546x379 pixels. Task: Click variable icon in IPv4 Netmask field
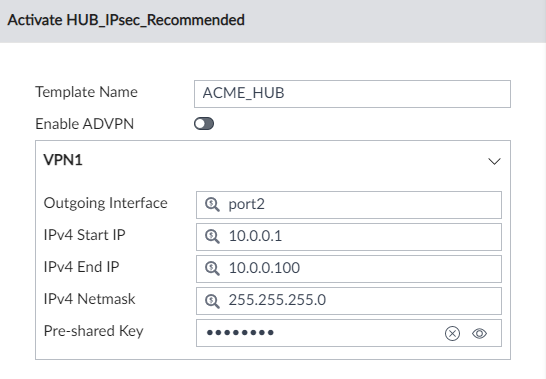[212, 301]
